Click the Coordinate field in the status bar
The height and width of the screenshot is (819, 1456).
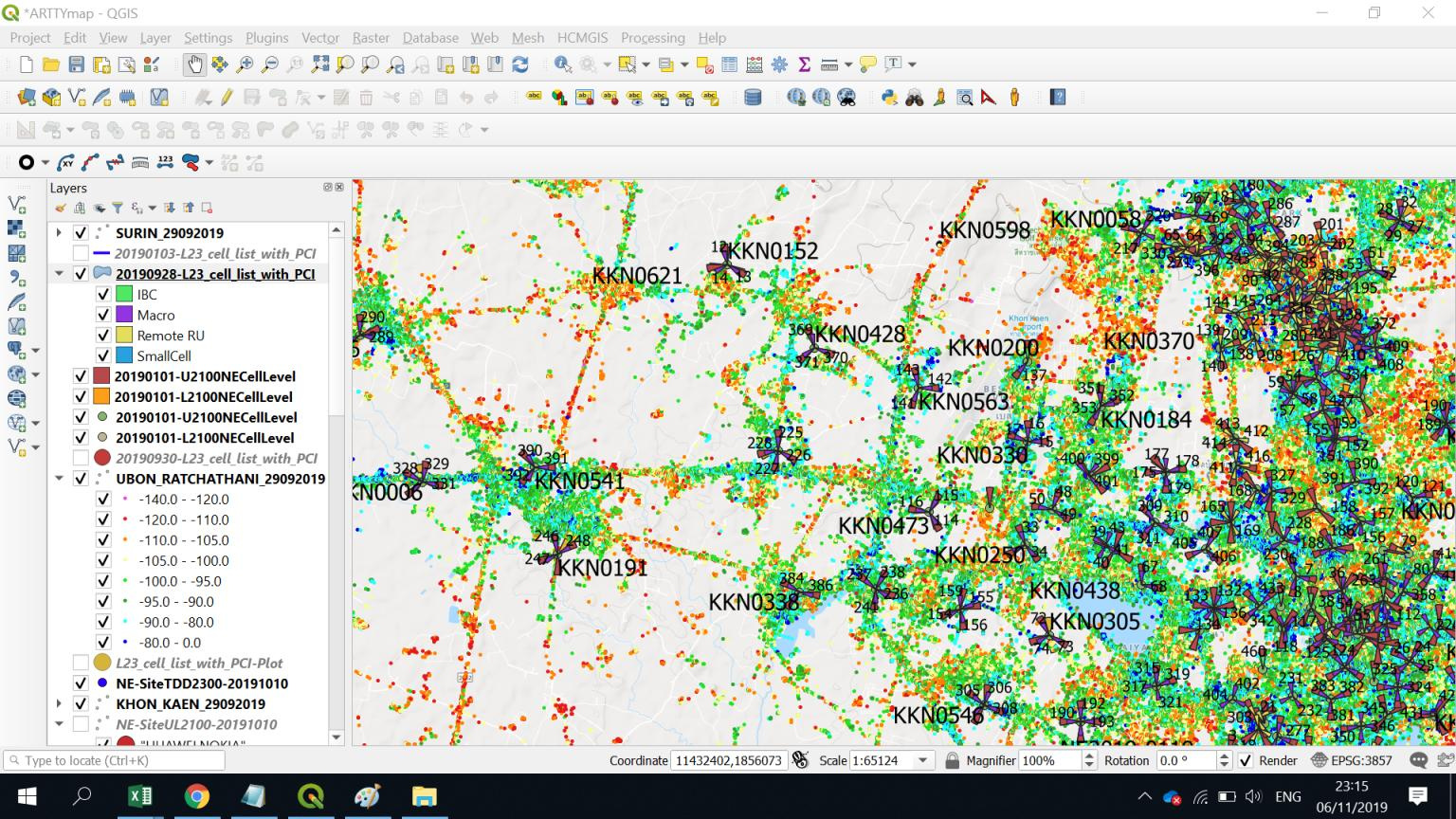[728, 760]
